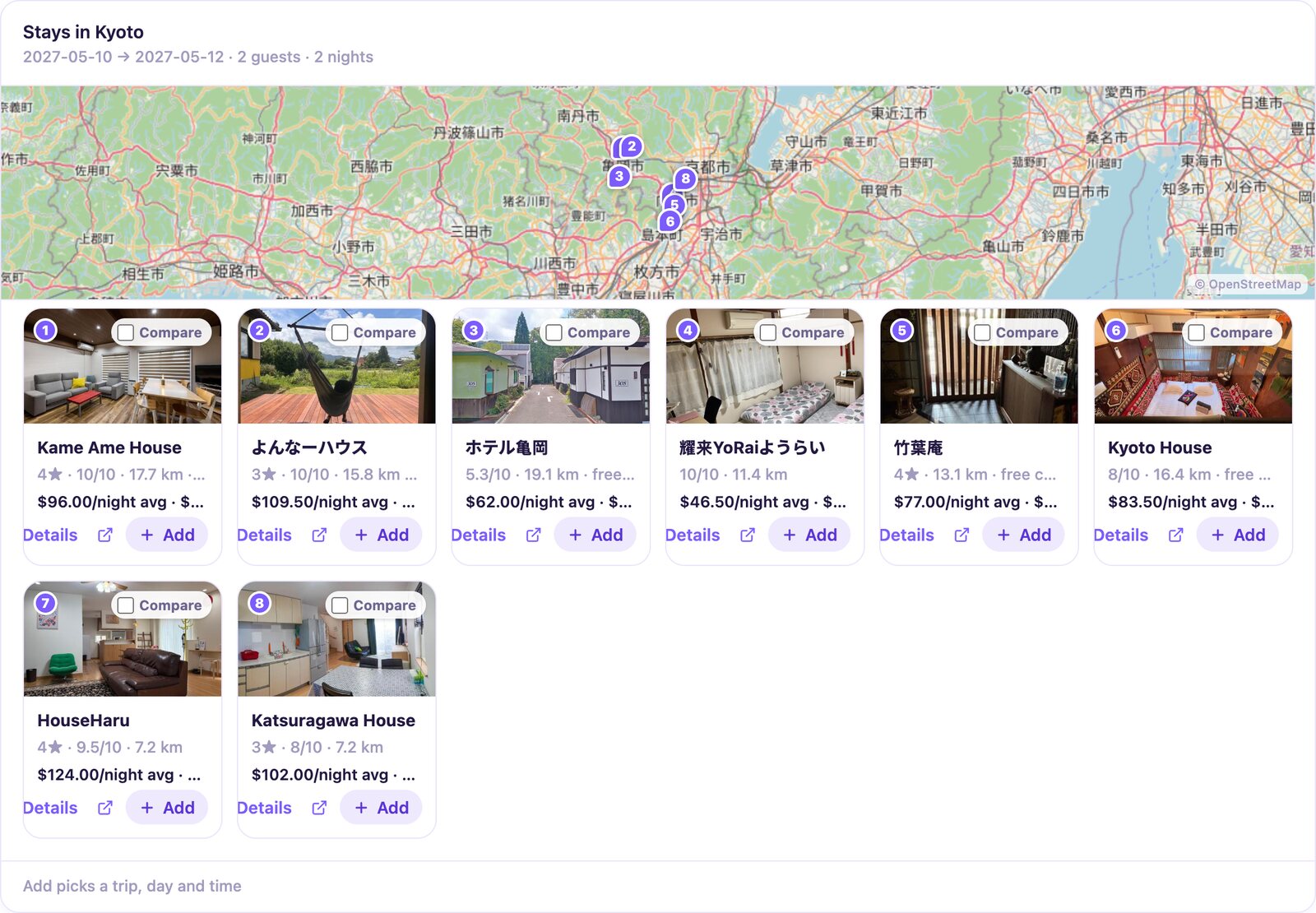Open Details for HouseHaru
Image resolution: width=1316 pixels, height=913 pixels.
pyautogui.click(x=50, y=808)
